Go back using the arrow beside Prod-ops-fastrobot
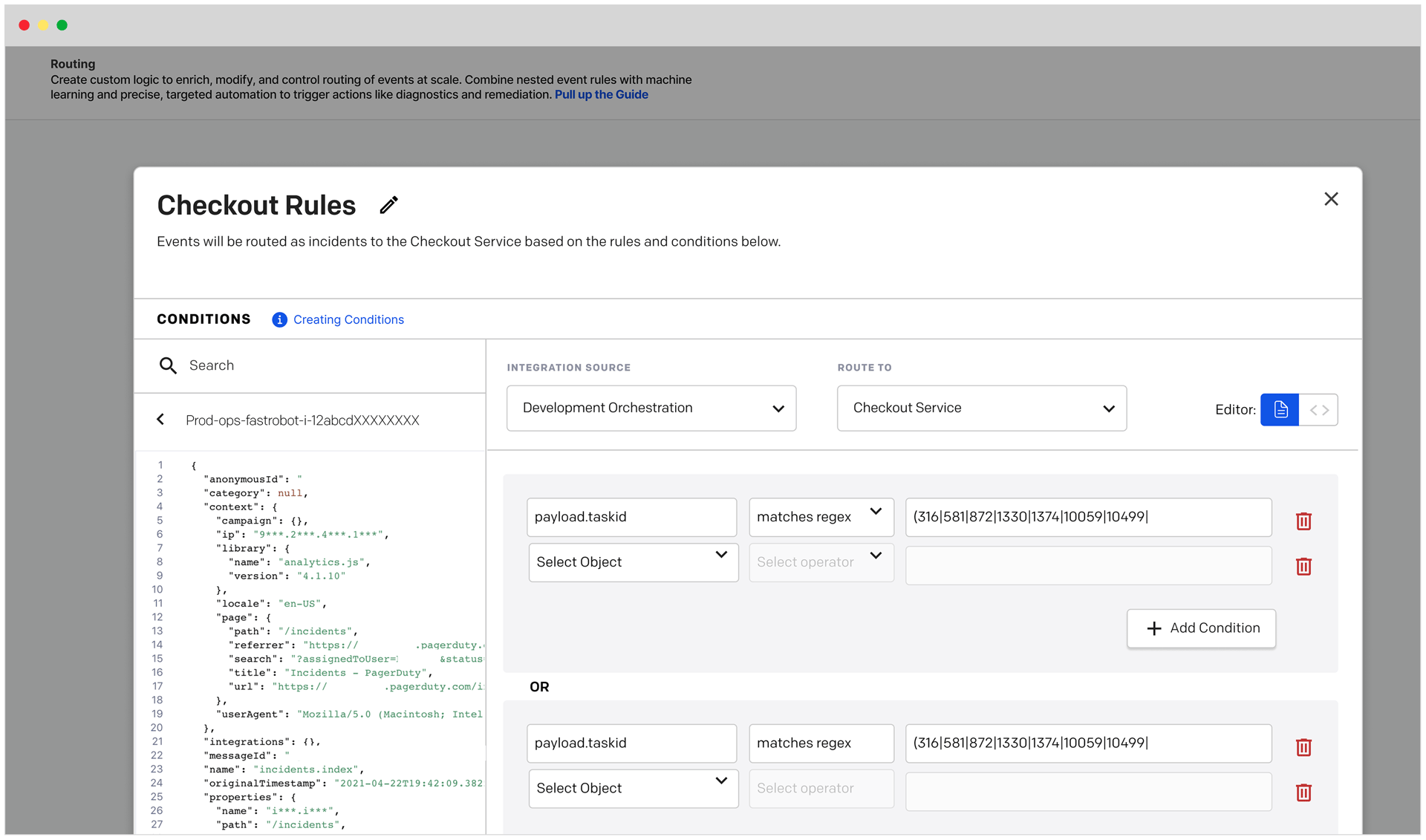 tap(160, 420)
